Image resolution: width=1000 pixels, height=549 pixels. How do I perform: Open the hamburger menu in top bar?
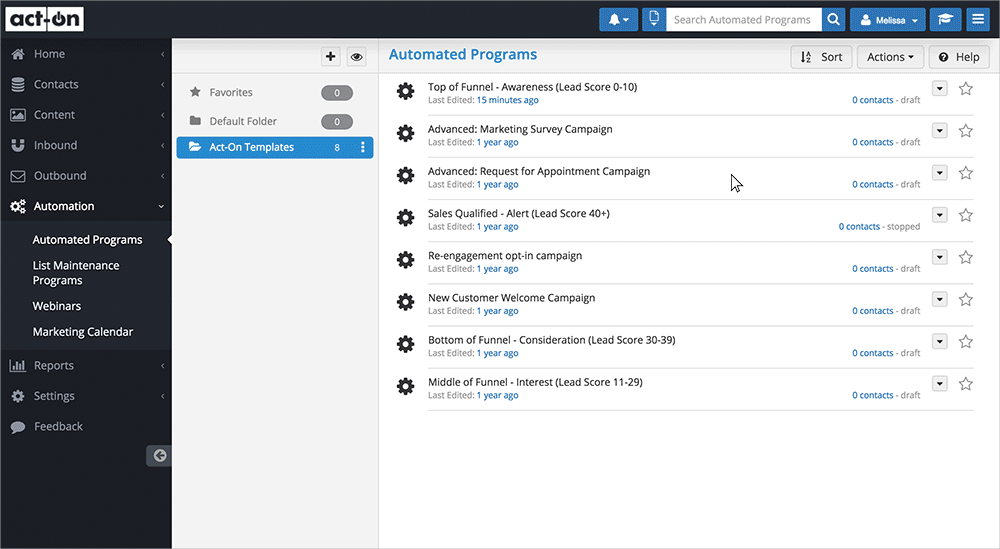coord(977,20)
